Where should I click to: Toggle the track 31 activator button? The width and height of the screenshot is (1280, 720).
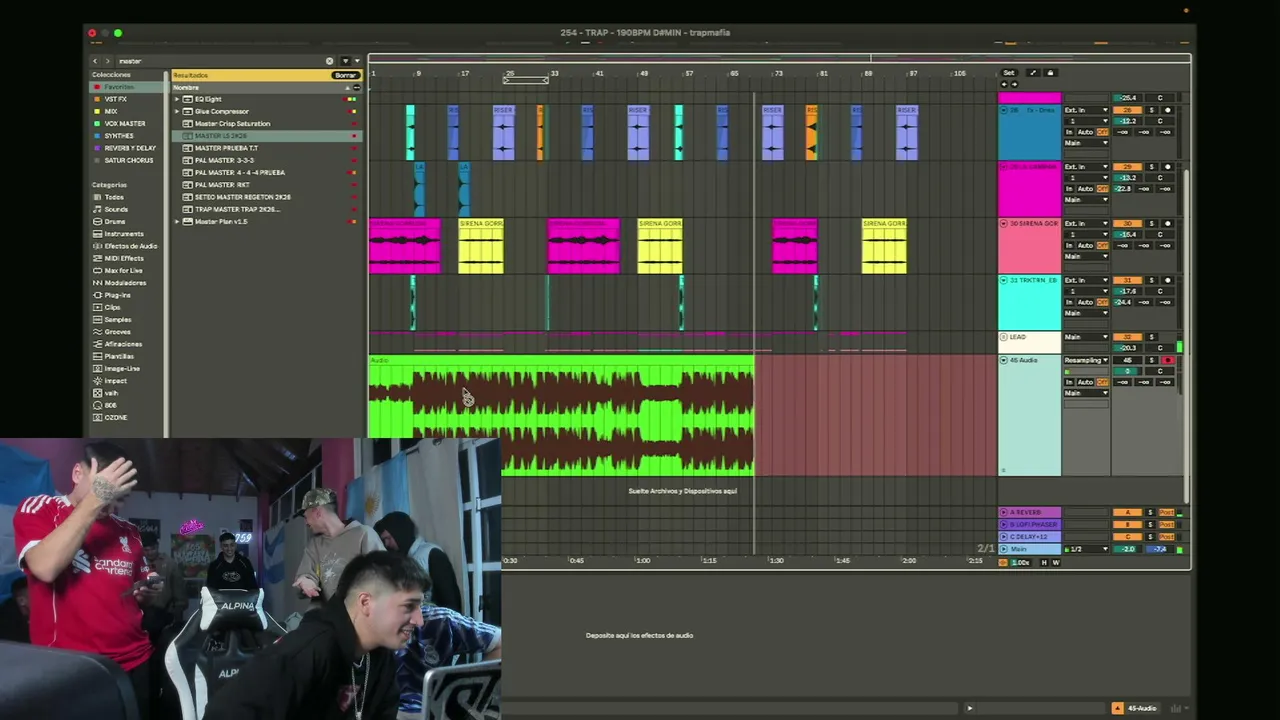pos(1128,280)
